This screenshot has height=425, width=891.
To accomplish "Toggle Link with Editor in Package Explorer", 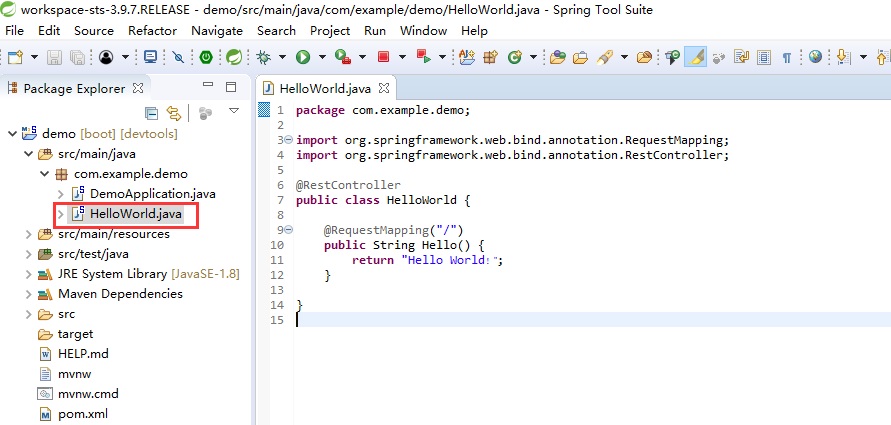I will (x=173, y=113).
